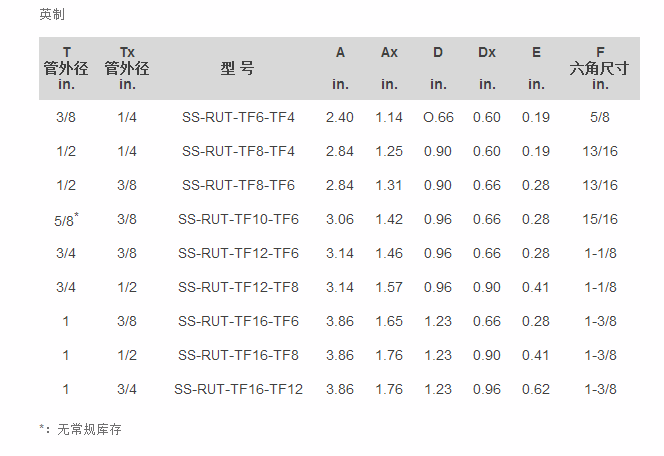Click part number SS-RUT-TF16-TF6

(238, 321)
